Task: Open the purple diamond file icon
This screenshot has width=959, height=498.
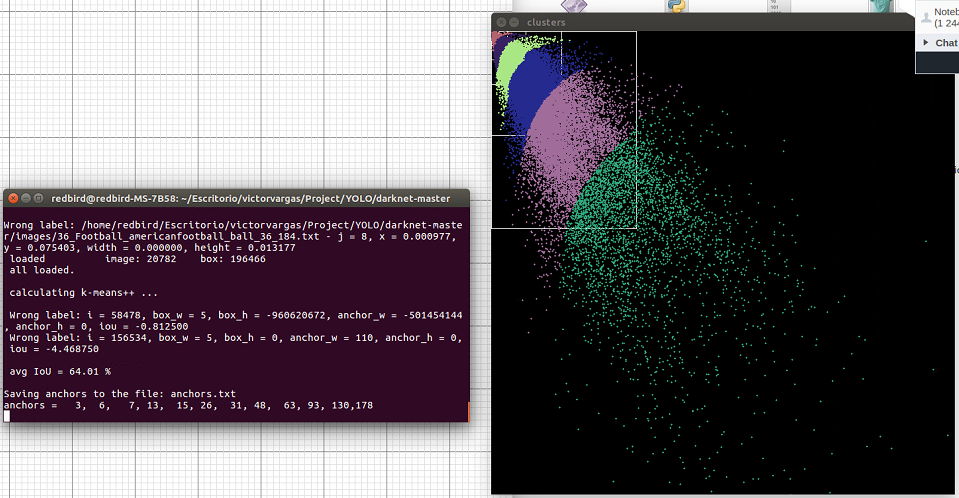Action: [574, 6]
